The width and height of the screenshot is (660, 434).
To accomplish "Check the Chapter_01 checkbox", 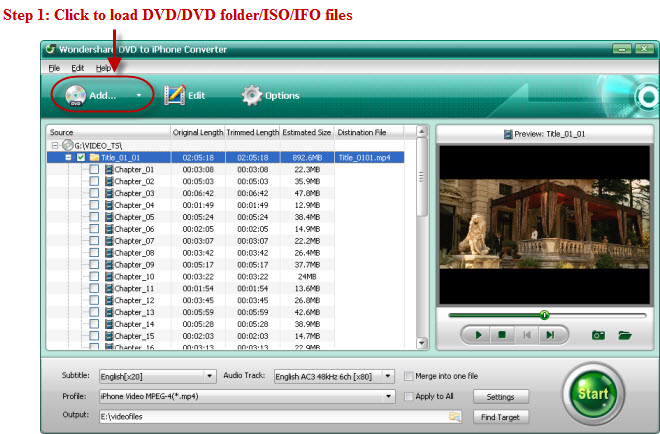I will (x=94, y=169).
